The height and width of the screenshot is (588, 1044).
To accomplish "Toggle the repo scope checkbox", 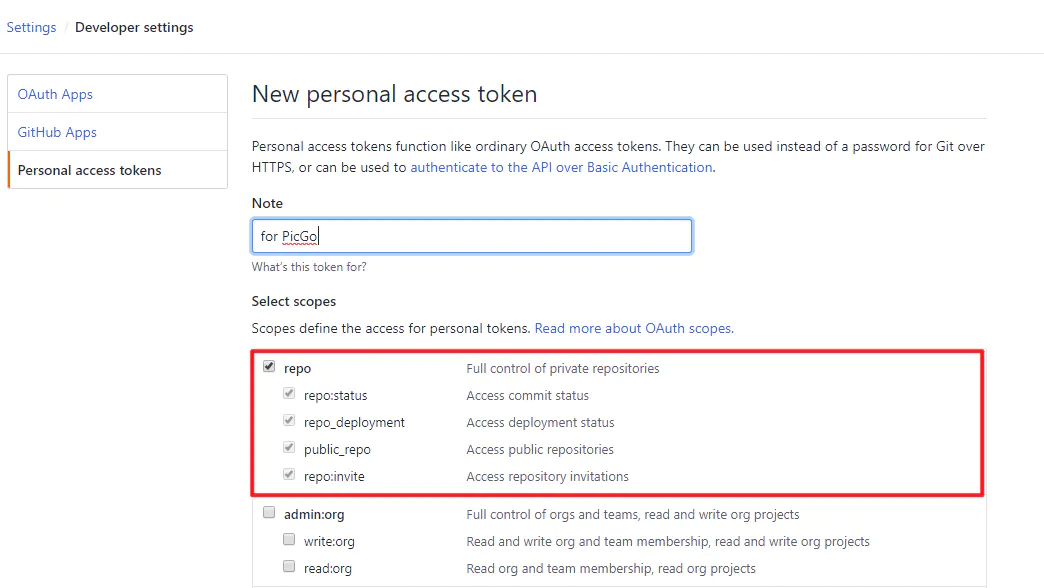I will pos(269,367).
